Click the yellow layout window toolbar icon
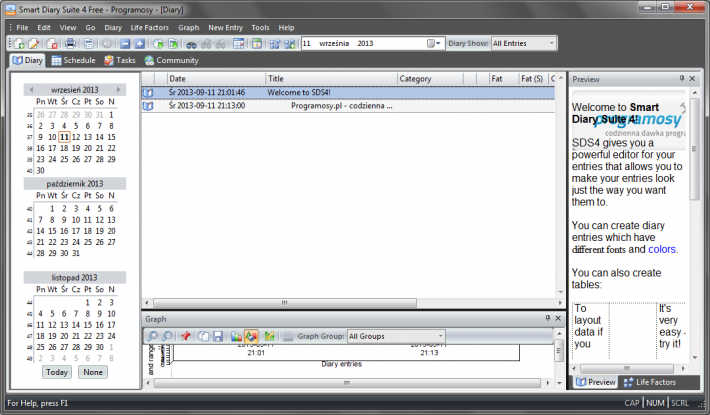 coord(257,43)
